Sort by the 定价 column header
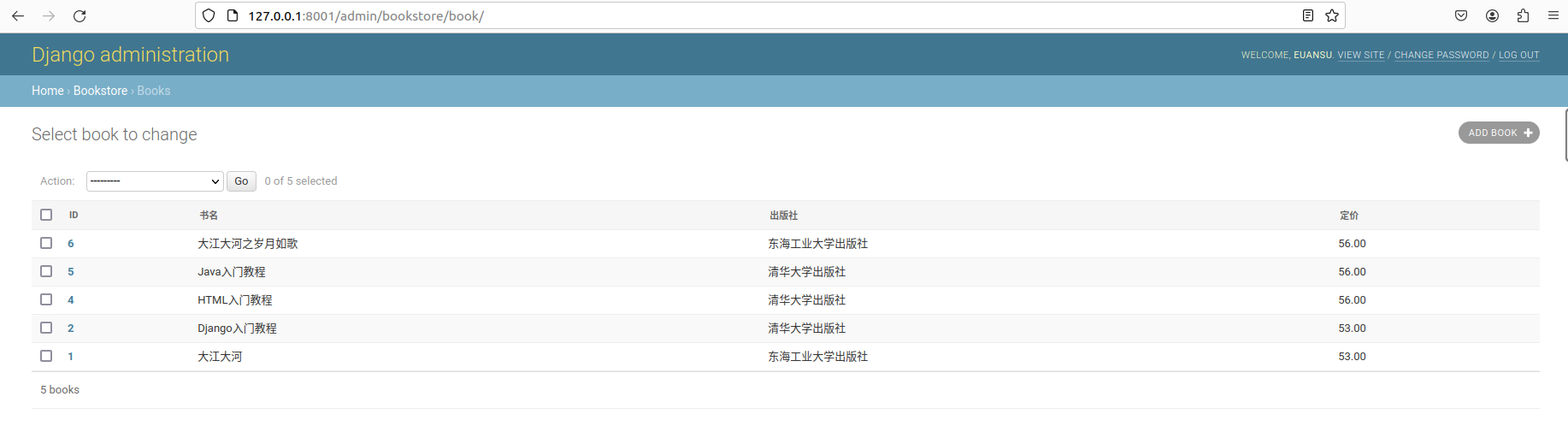The image size is (1568, 432). [1348, 216]
